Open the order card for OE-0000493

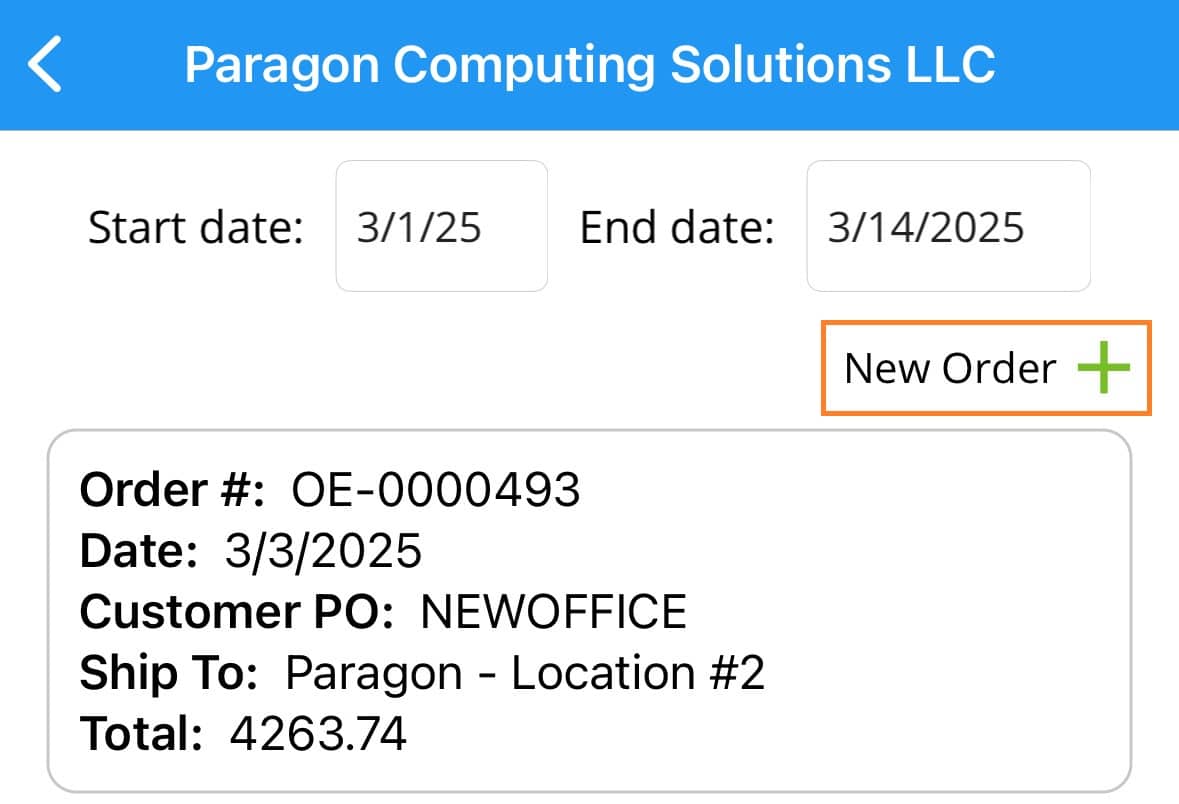point(590,611)
